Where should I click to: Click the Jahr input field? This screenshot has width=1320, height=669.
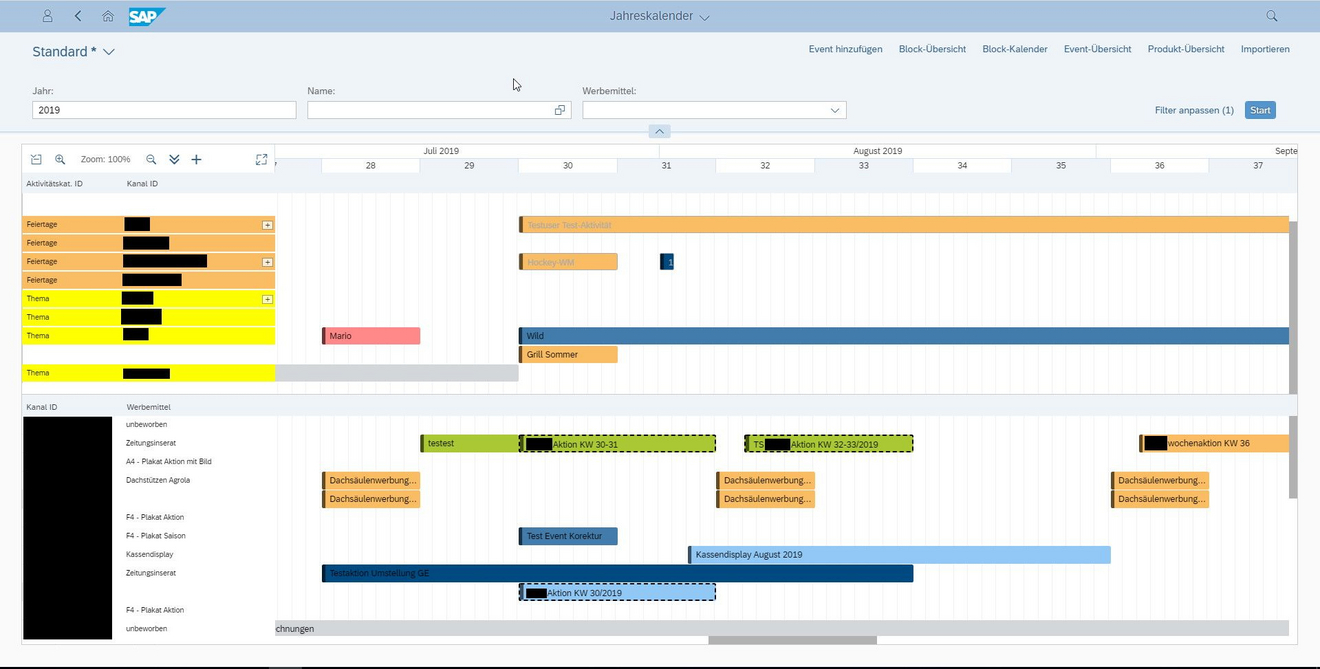tap(164, 110)
